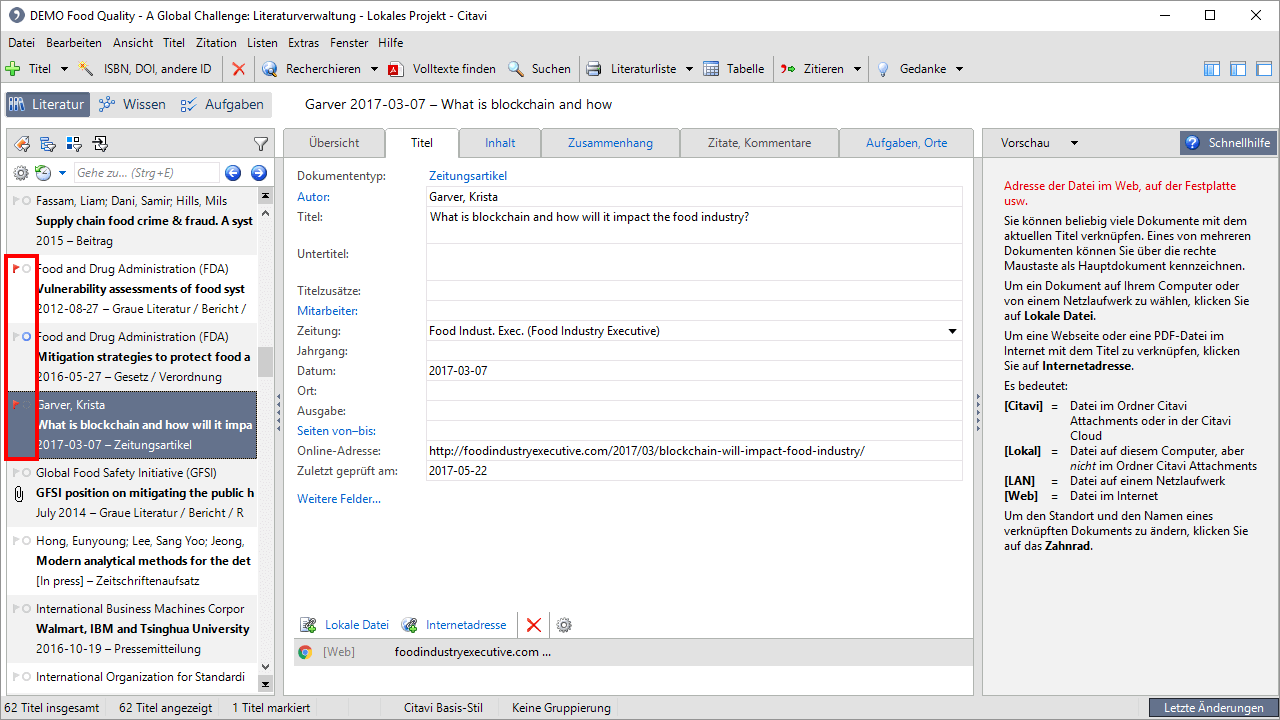Click the reference list vertical scrollbar thumb
1280x720 pixels.
pos(265,362)
